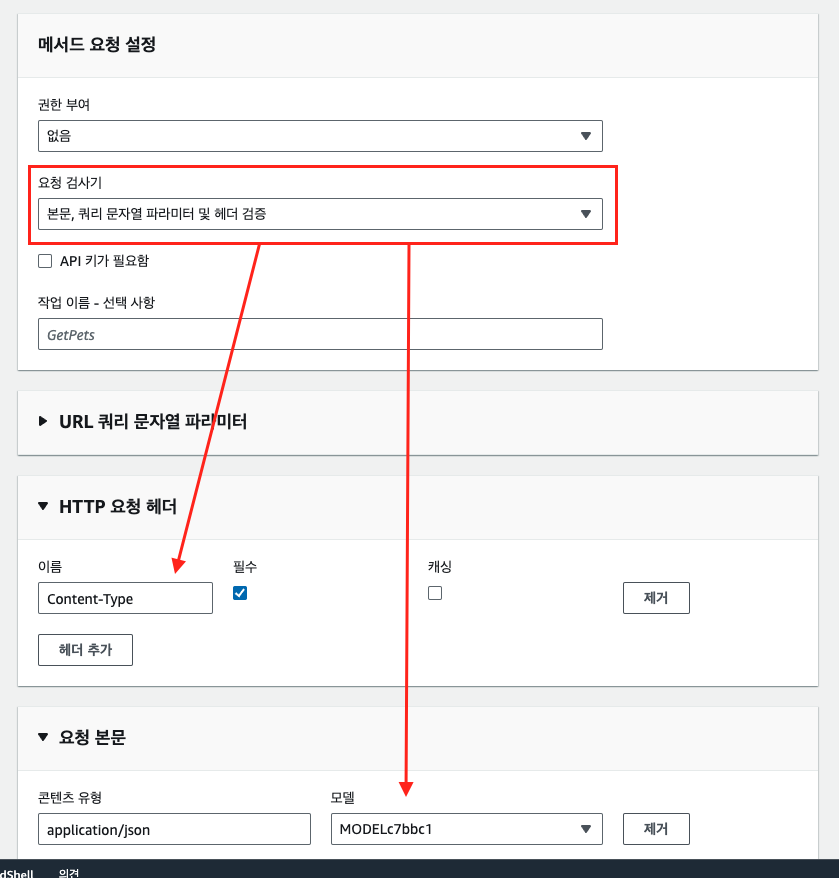Click the application/json 콘텐츠 유형 field
Image resolution: width=839 pixels, height=878 pixels.
tap(174, 829)
